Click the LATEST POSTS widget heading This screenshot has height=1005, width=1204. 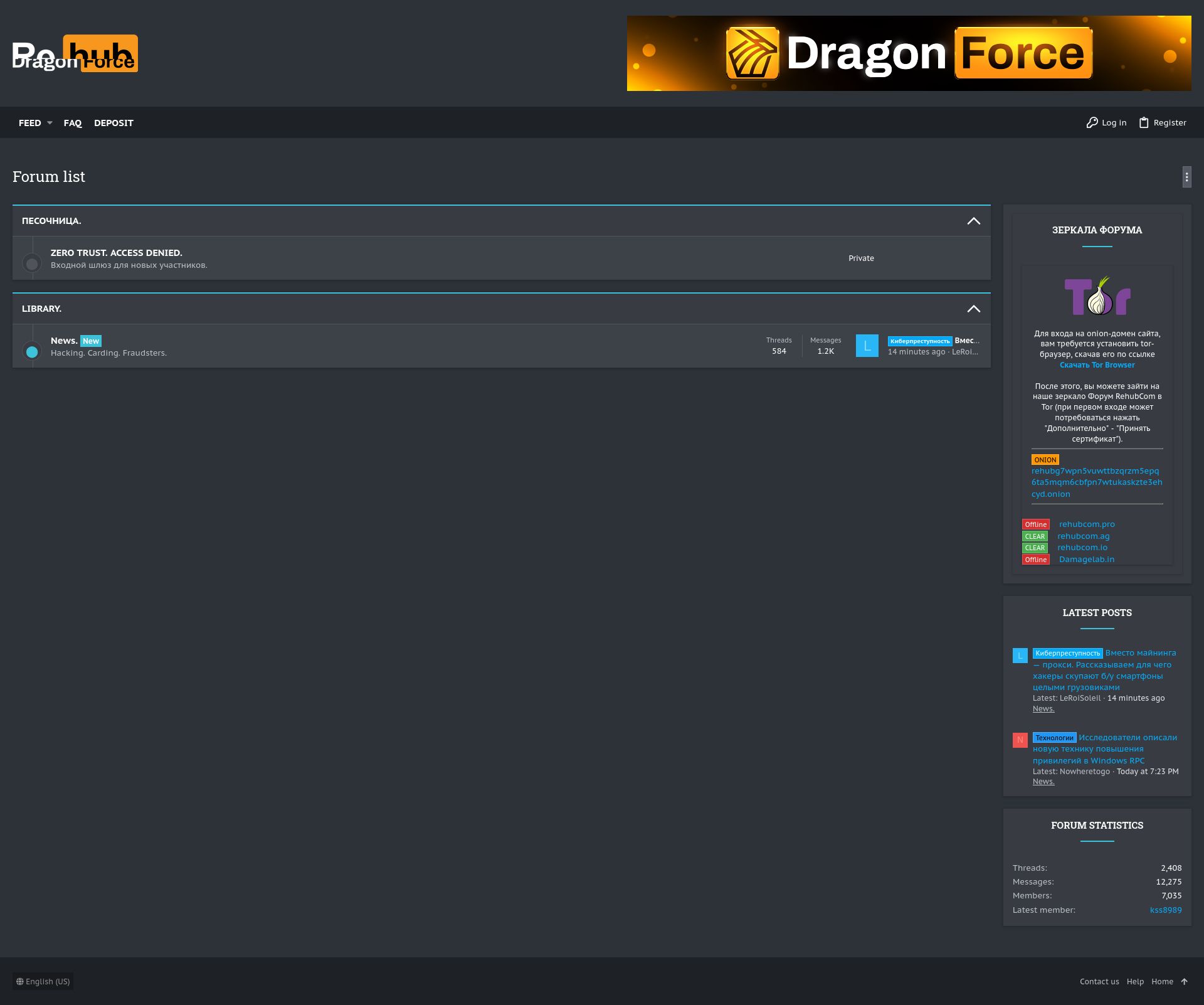[x=1097, y=613]
